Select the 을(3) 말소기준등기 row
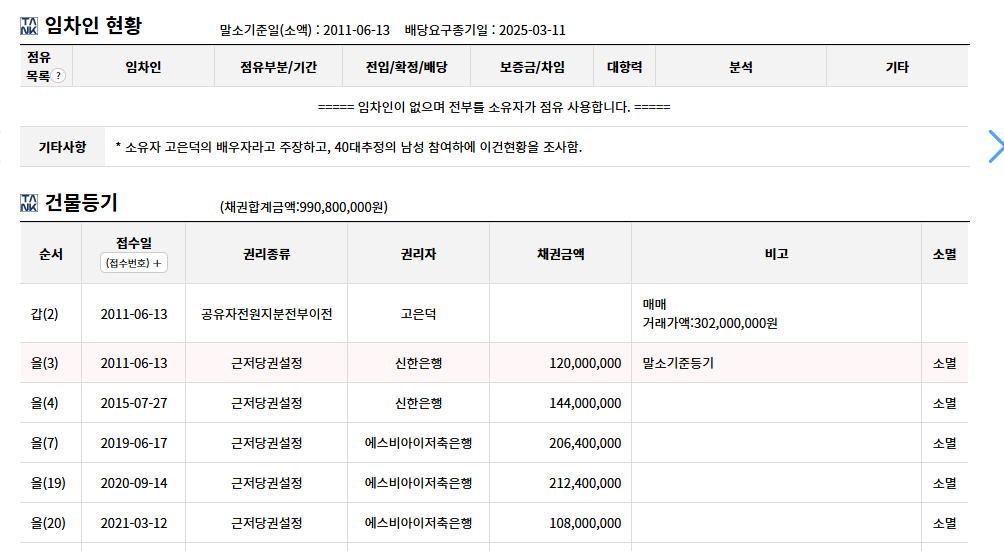This screenshot has width=1004, height=551. pyautogui.click(x=494, y=363)
